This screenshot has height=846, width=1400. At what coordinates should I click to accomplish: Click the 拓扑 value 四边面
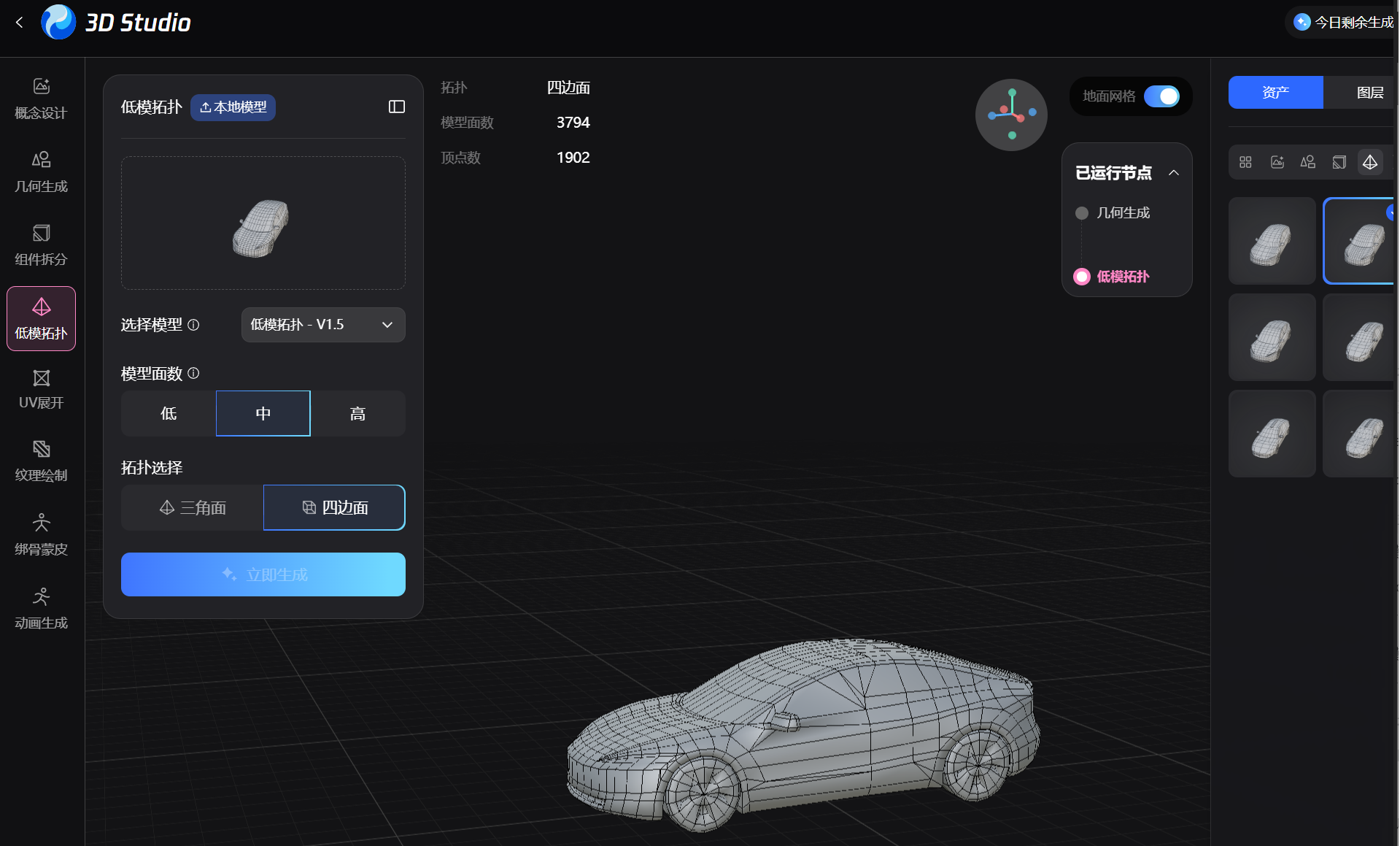568,88
